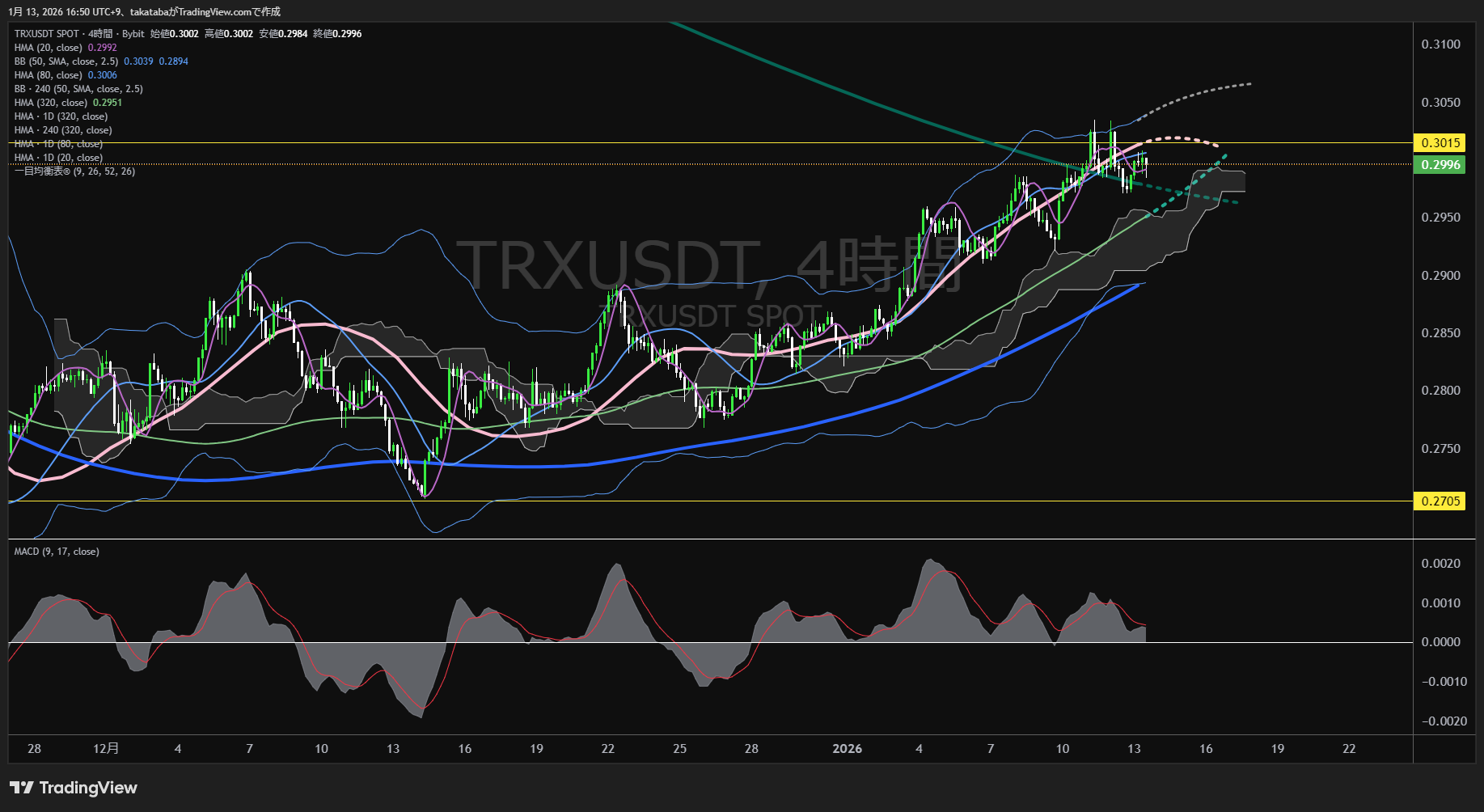
Task: Click the chart creation timestamp header text
Action: tap(145, 12)
